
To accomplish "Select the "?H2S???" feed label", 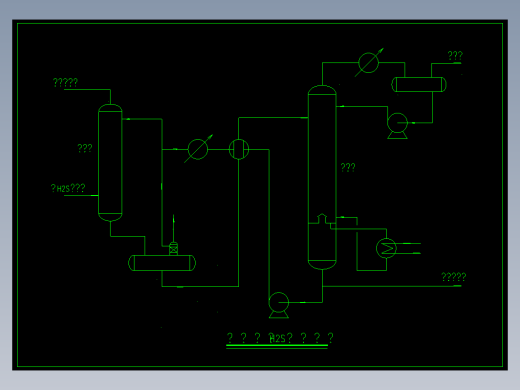I will 68,188.
